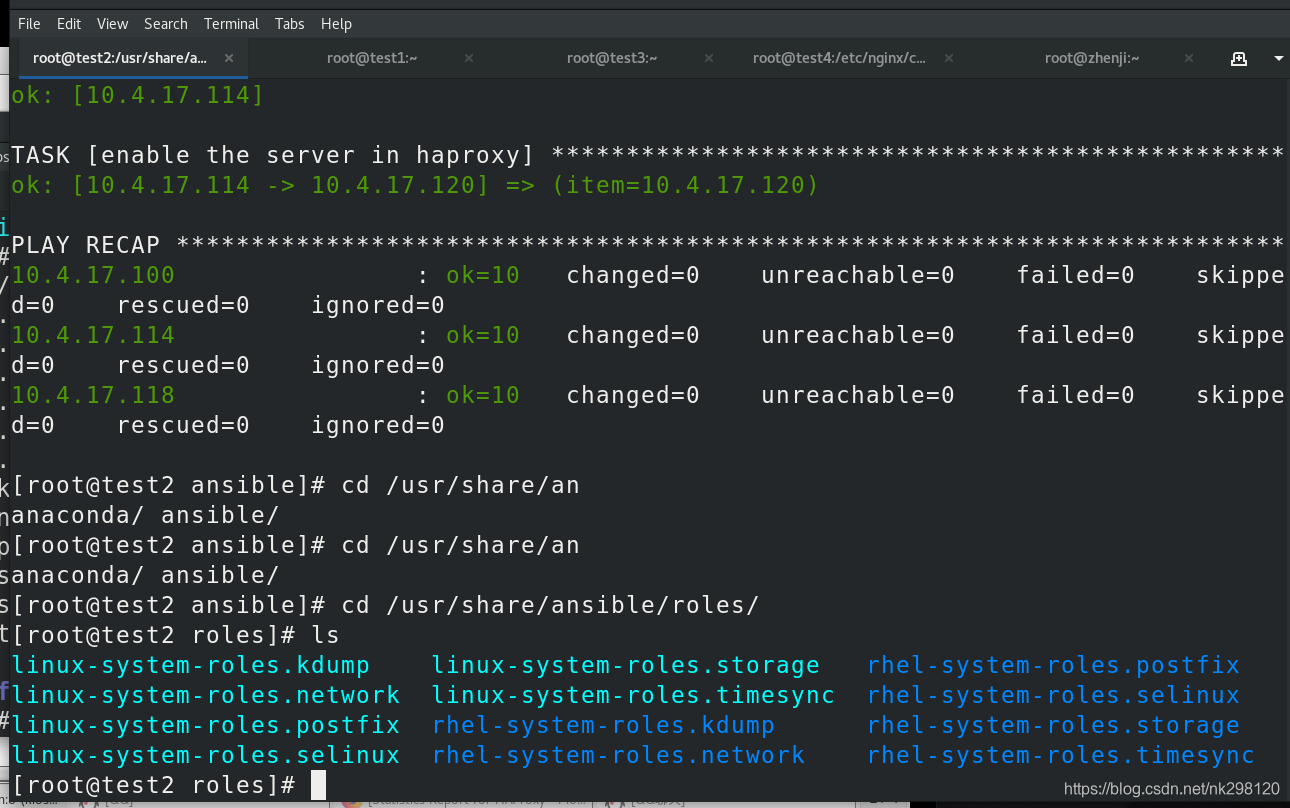
Task: Open the Terminal menu
Action: [x=231, y=23]
